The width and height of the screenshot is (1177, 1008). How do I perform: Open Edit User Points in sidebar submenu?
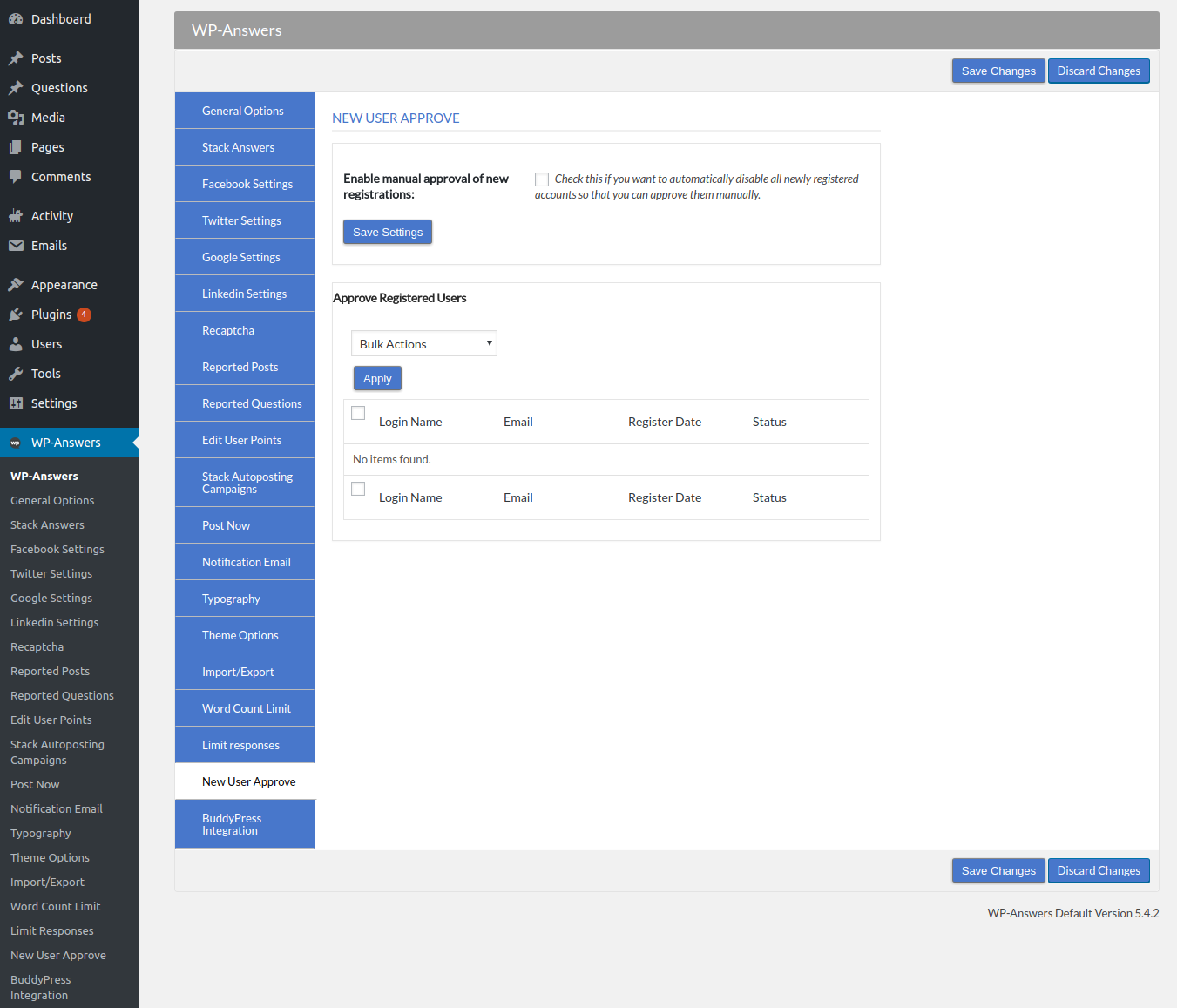pos(51,720)
